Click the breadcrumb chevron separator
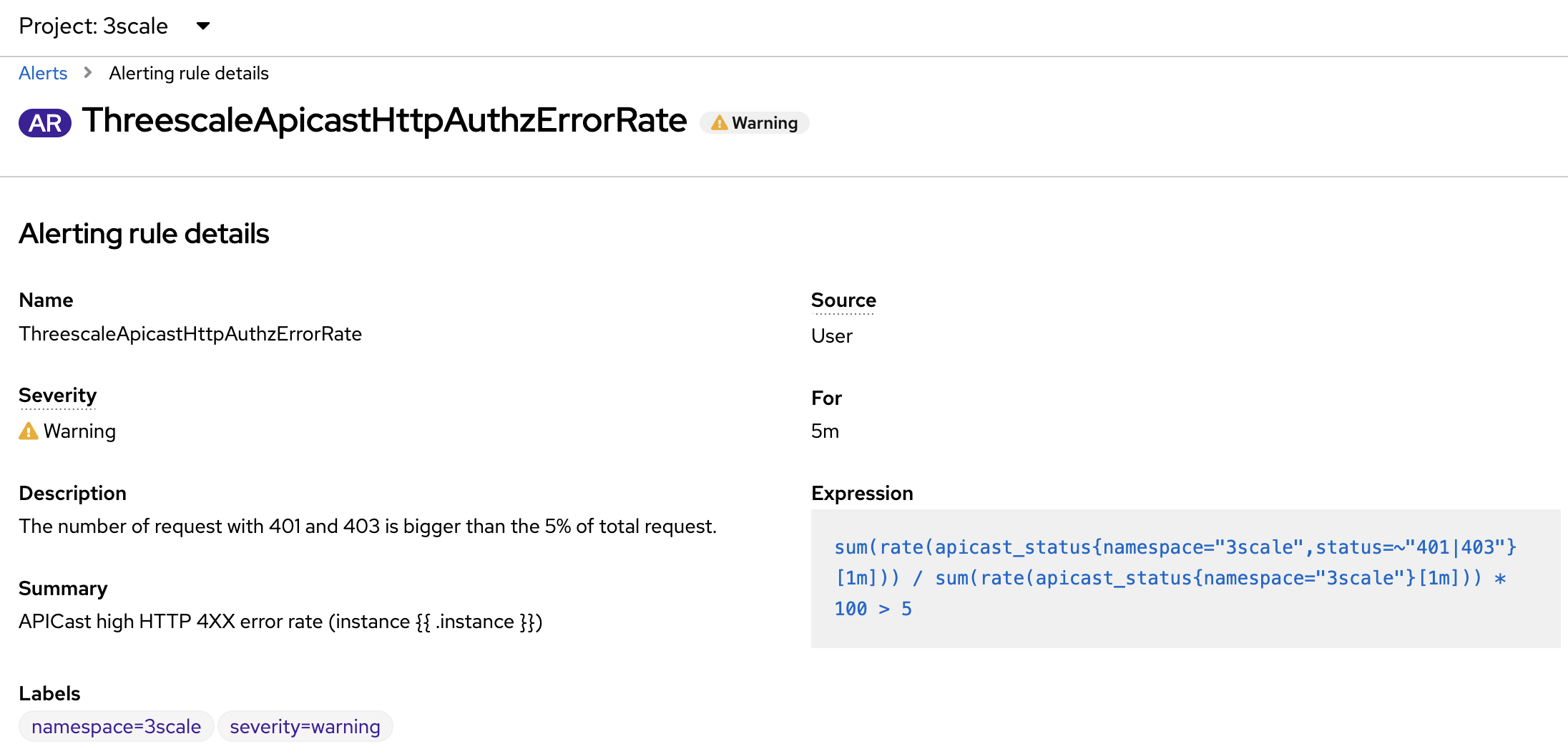The image size is (1568, 754). [88, 73]
